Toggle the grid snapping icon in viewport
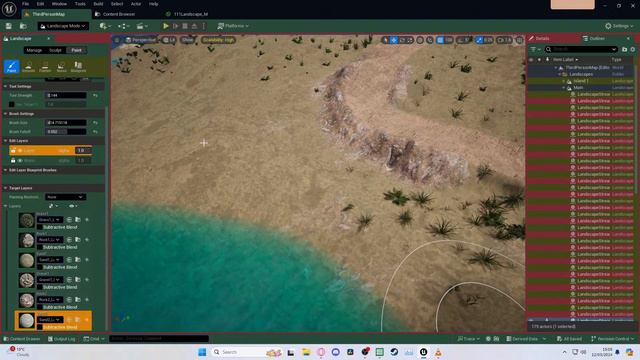The width and height of the screenshot is (640, 360). pyautogui.click(x=440, y=40)
